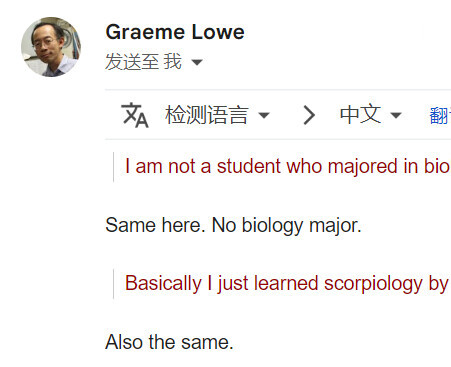Click the small arrow next to 检测语言
This screenshot has width=451, height=367.
tap(264, 115)
